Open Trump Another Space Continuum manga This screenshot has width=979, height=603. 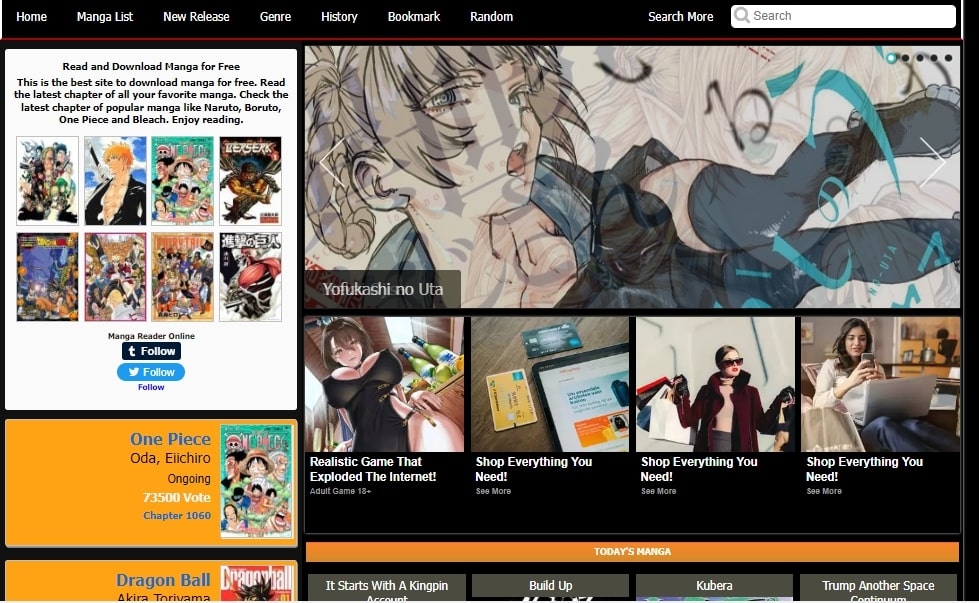[878, 591]
